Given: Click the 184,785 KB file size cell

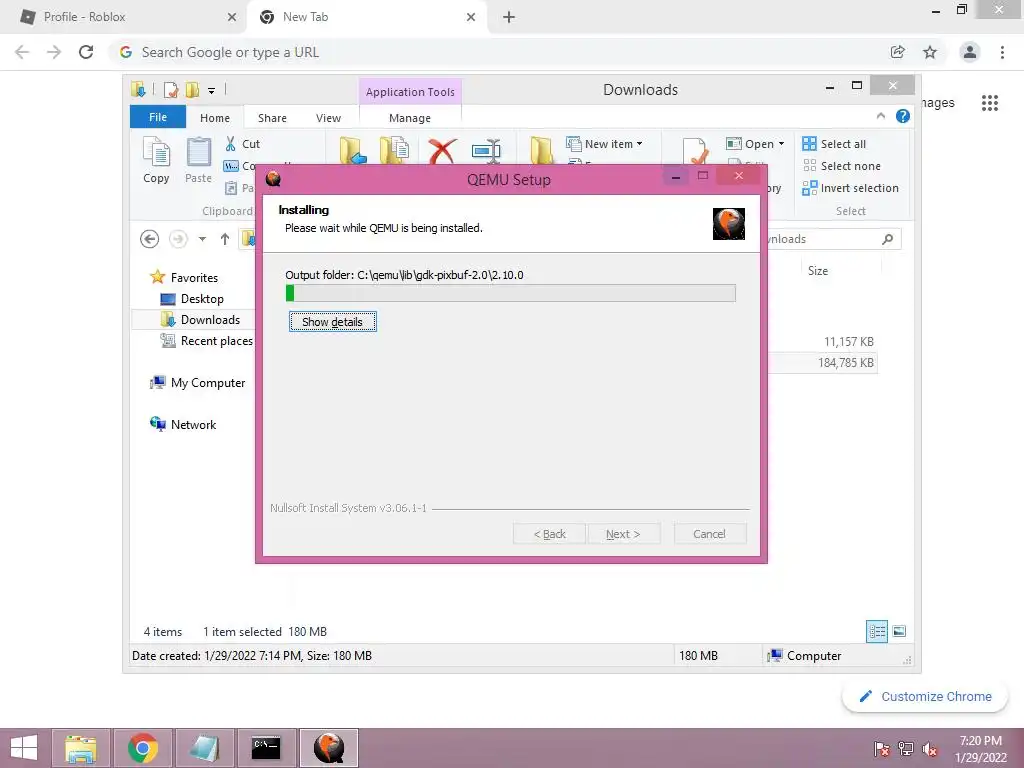Looking at the screenshot, I should 846,362.
